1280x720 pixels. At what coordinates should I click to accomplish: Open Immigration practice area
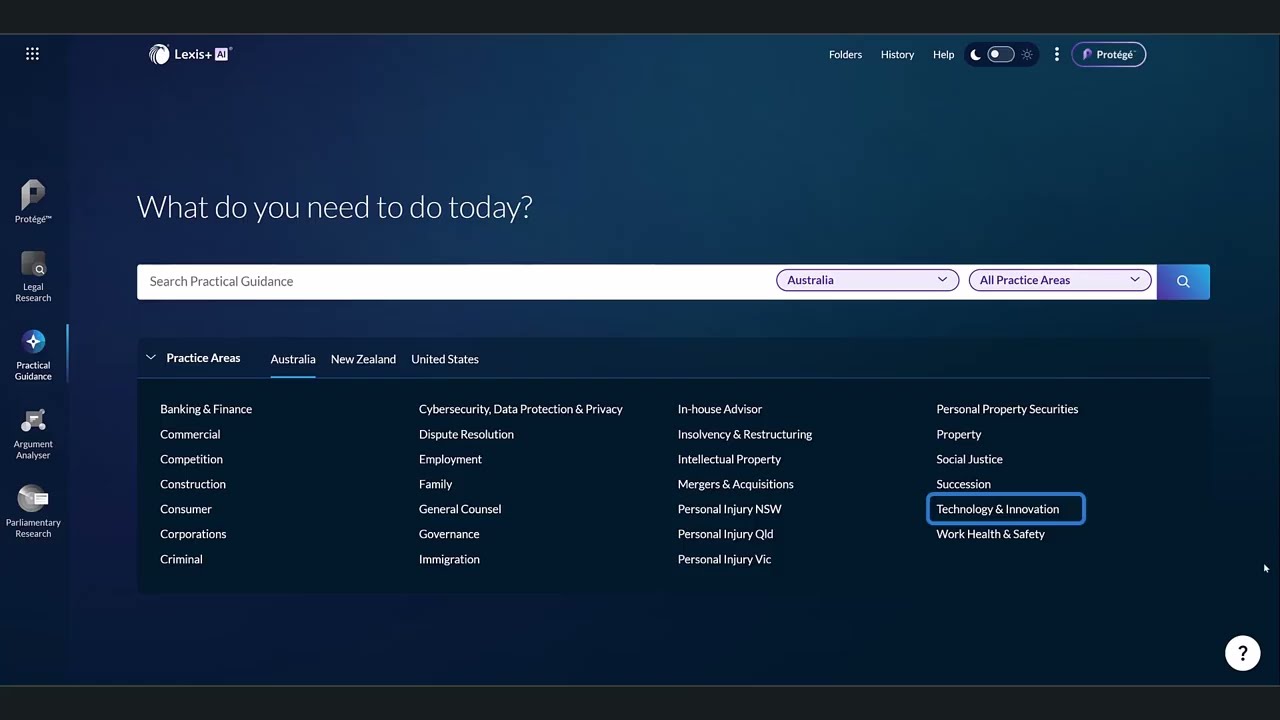click(449, 559)
